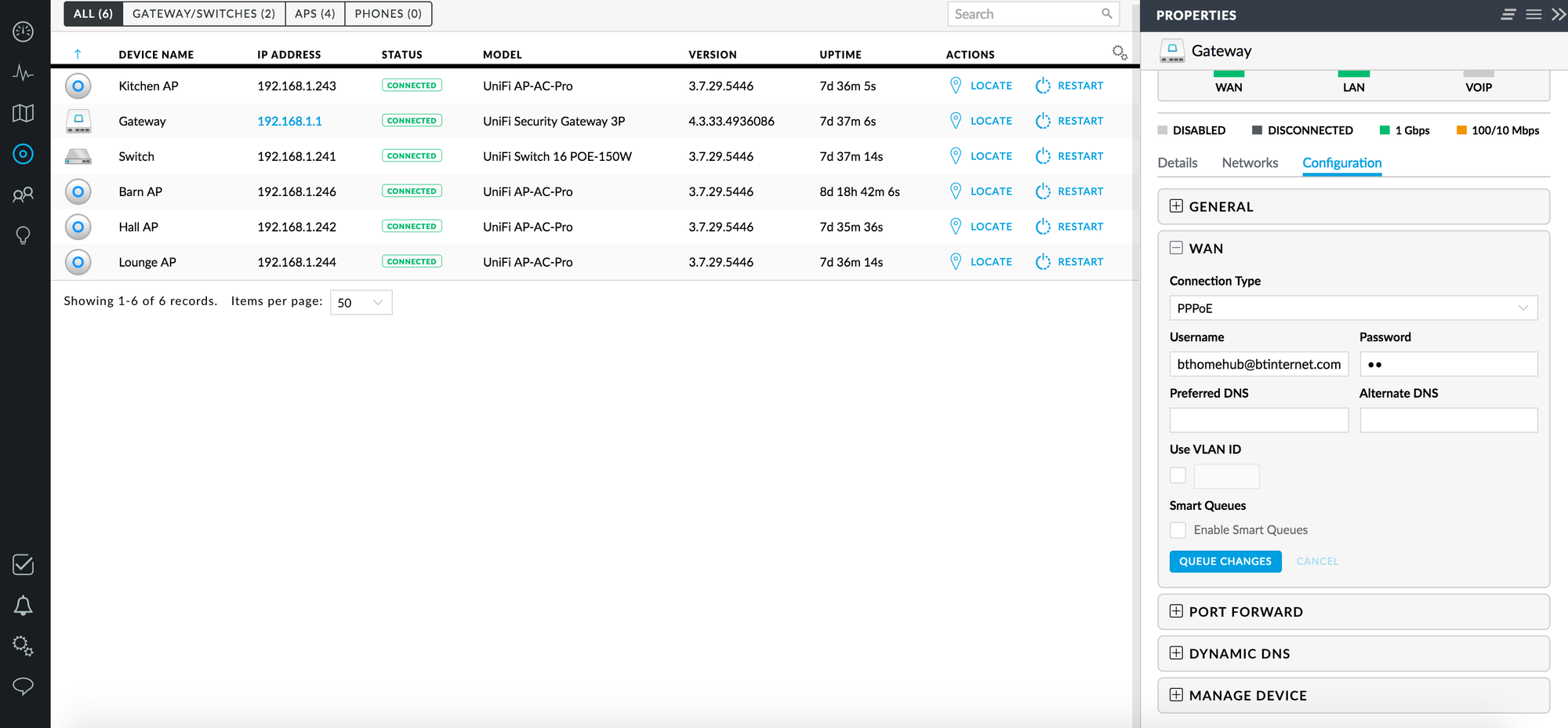Restart the Kitchen AP device
Screen dimensions: 1568x728
pos(1069,86)
